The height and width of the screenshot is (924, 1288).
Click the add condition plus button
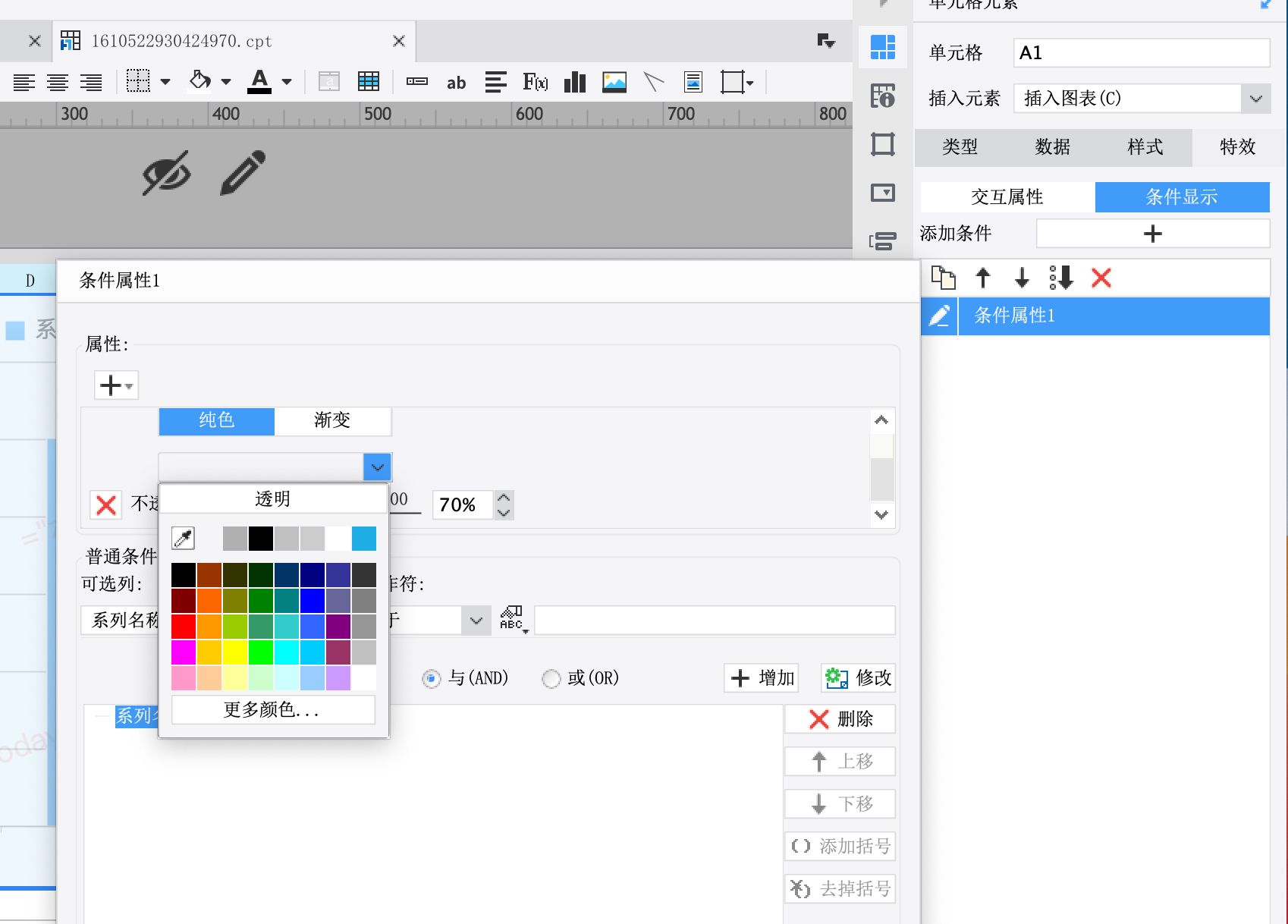tap(1153, 234)
